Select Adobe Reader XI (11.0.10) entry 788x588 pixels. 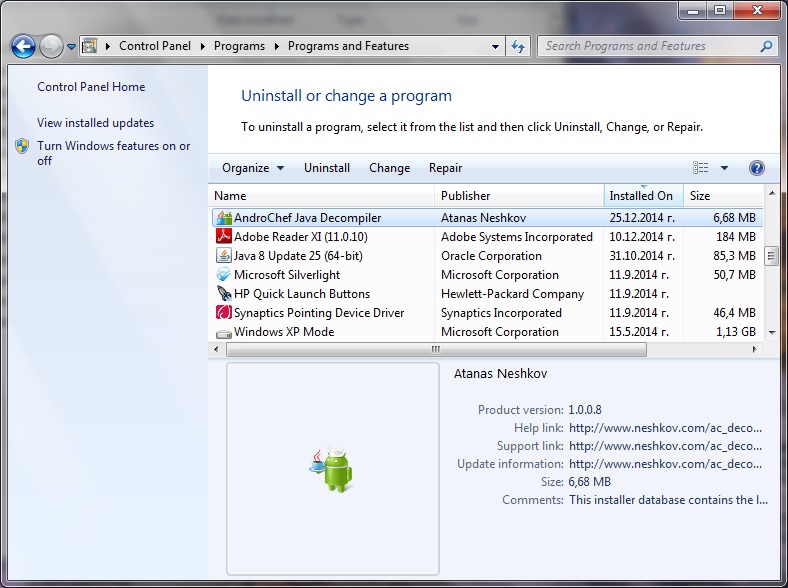[301, 237]
